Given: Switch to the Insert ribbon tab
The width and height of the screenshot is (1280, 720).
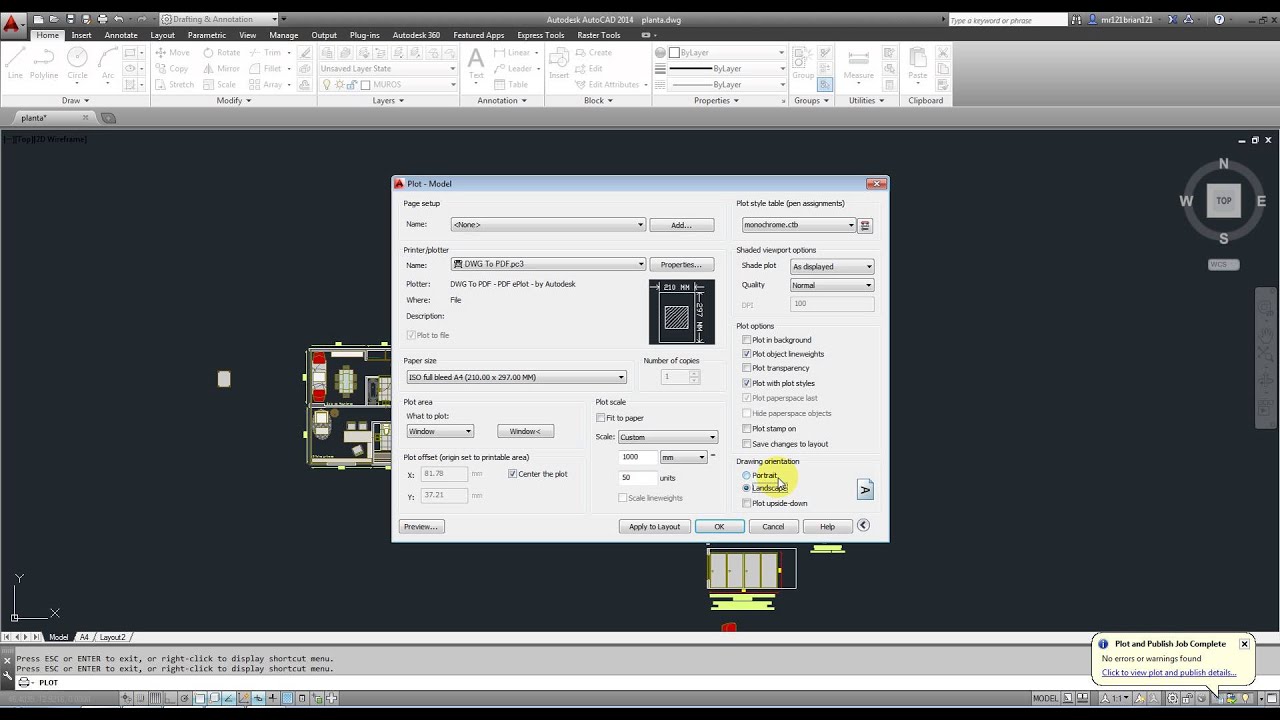Looking at the screenshot, I should coord(81,35).
